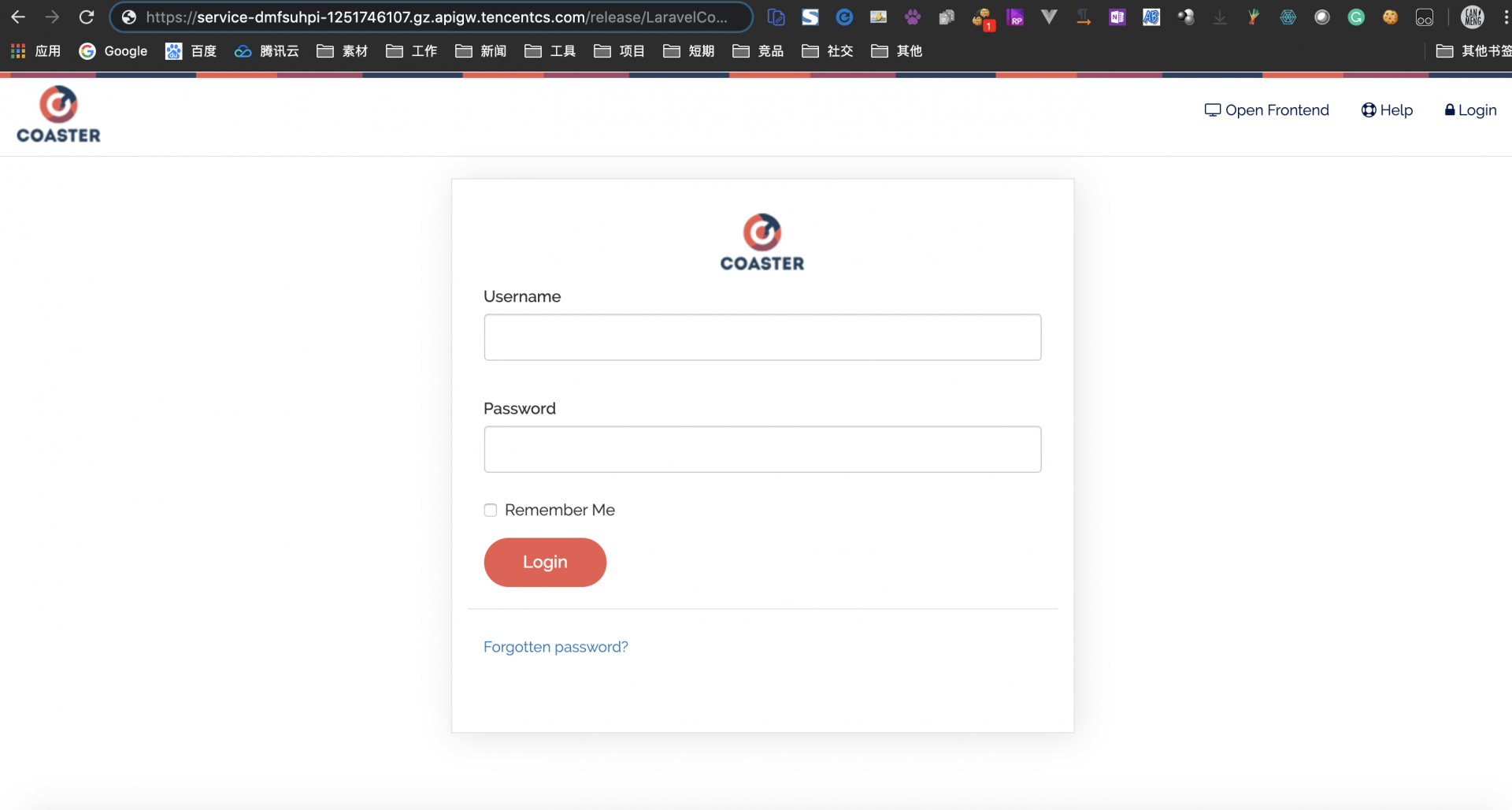The width and height of the screenshot is (1512, 810).
Task: Open the Google bookmark
Action: point(113,51)
